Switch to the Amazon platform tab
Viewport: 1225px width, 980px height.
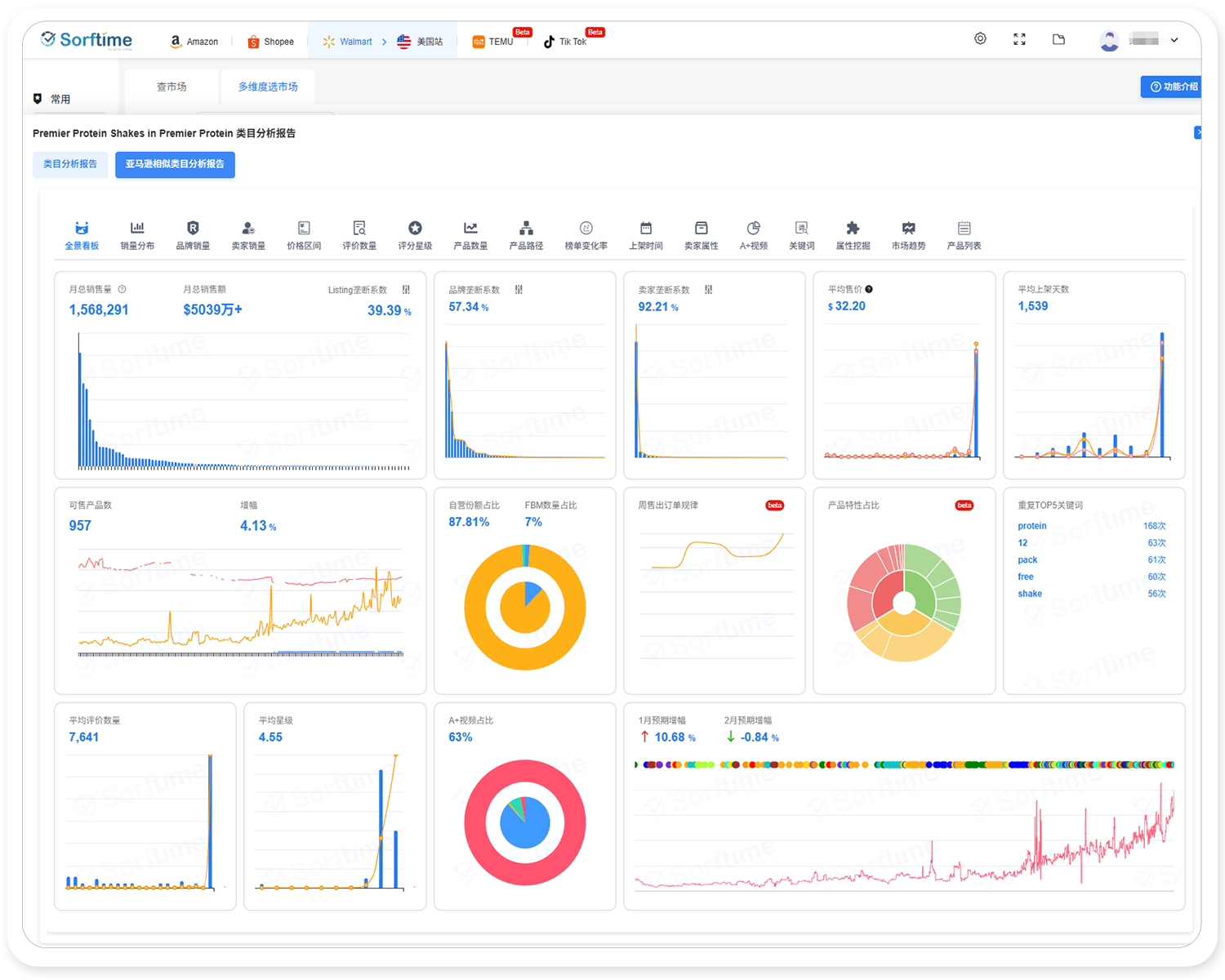coord(194,42)
